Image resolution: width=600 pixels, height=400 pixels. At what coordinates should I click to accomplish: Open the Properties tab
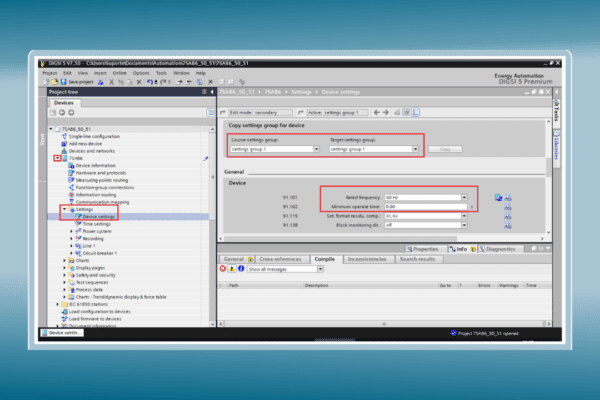tap(424, 248)
